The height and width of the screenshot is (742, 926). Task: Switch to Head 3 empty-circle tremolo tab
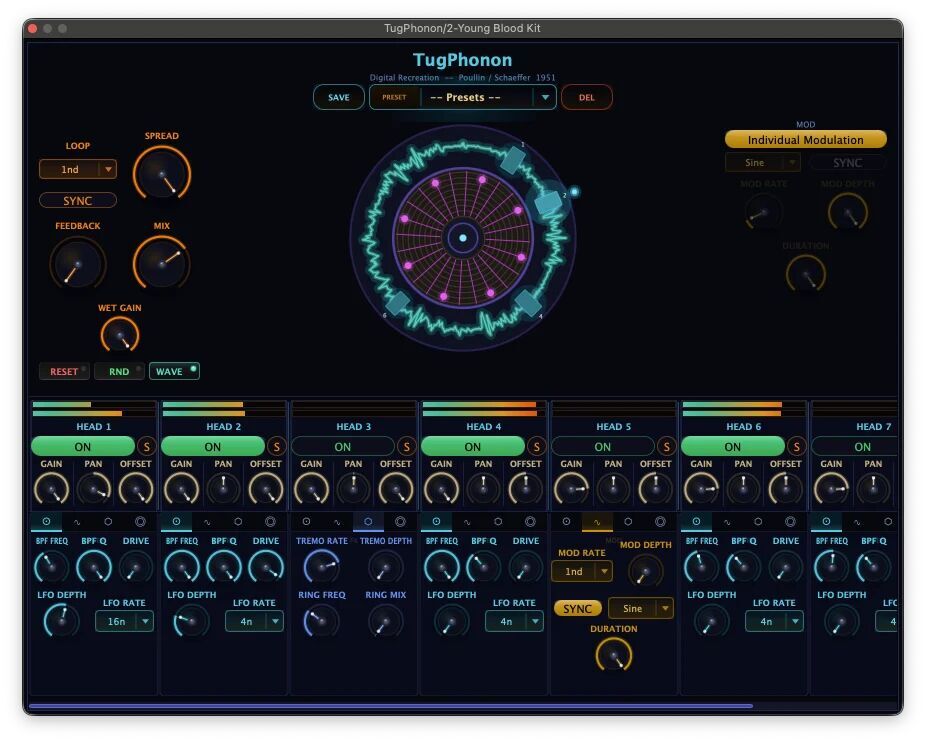click(x=368, y=522)
